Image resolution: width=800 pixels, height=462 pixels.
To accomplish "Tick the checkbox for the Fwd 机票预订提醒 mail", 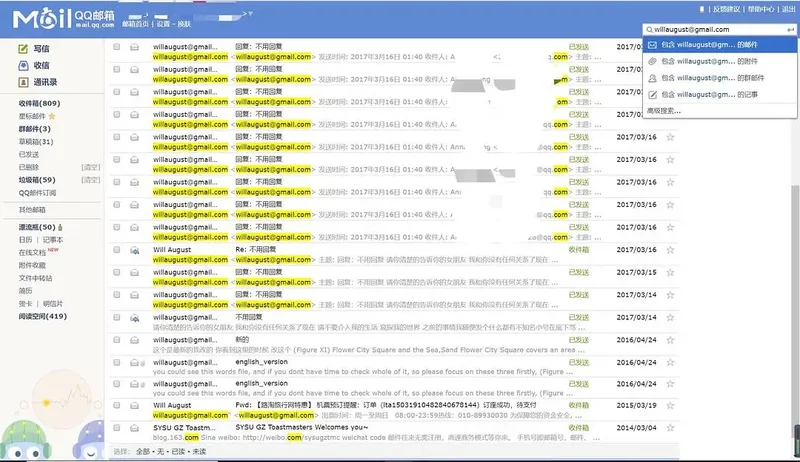I will 117,405.
